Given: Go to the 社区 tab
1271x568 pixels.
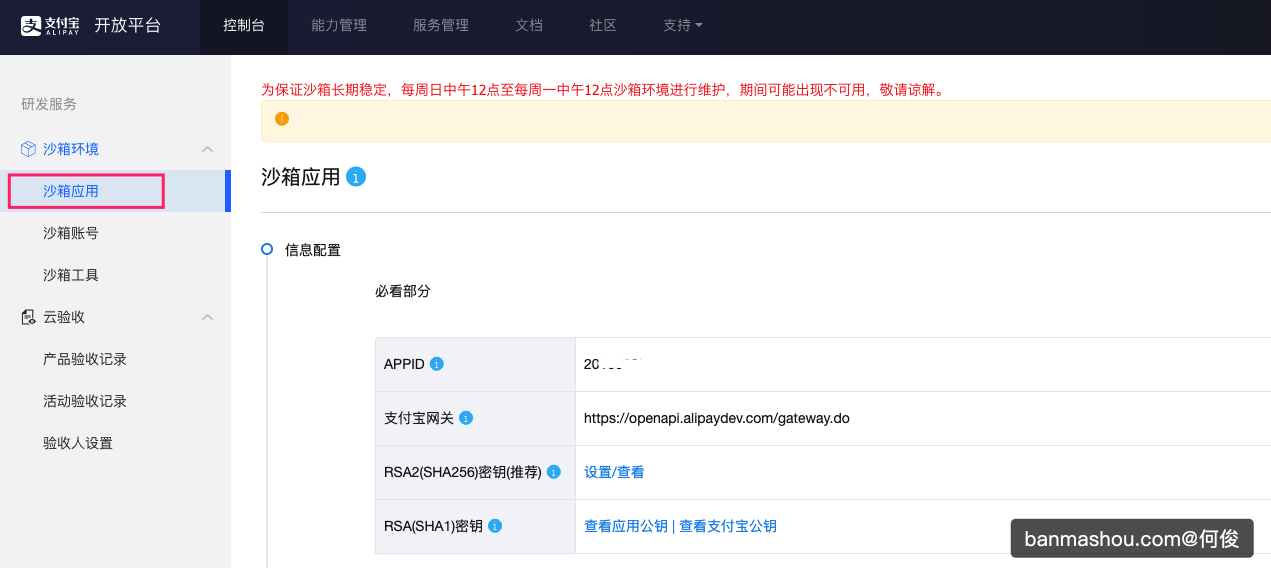Looking at the screenshot, I should click(603, 26).
